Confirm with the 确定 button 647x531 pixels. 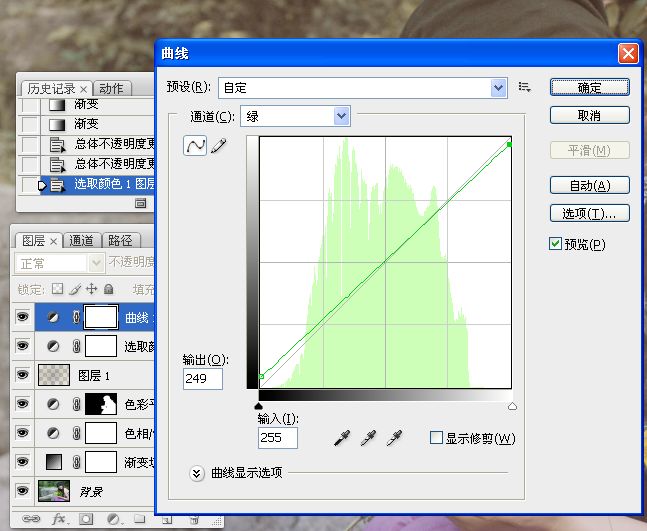(590, 87)
